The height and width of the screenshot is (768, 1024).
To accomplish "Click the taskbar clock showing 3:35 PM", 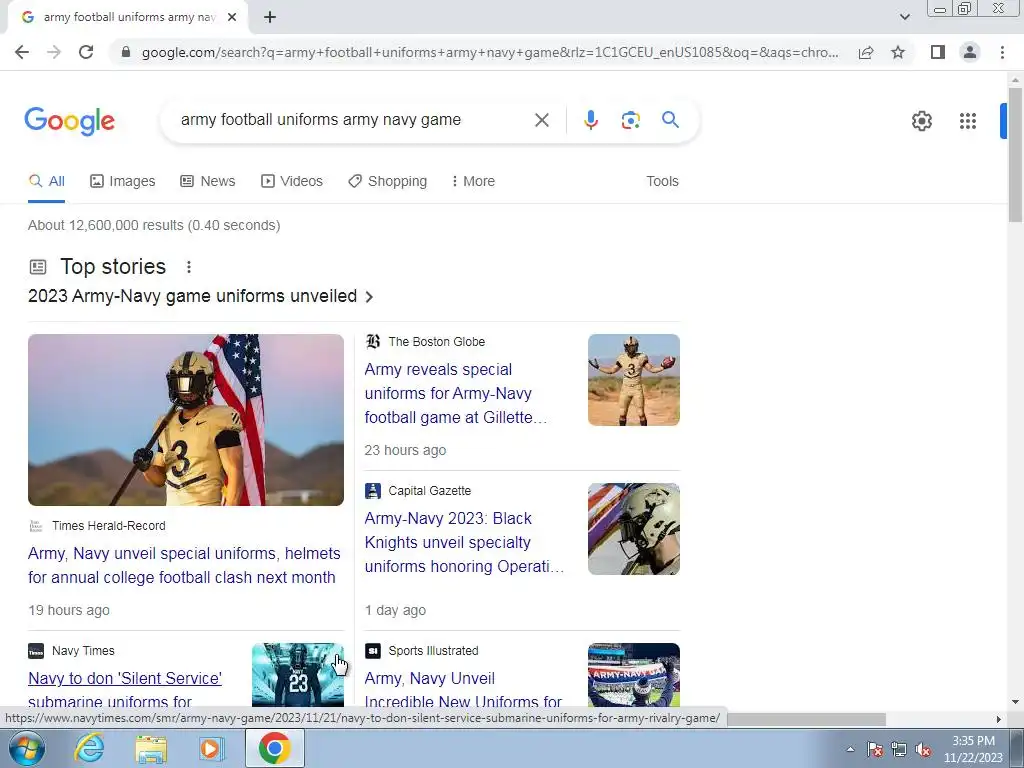I will [973, 749].
